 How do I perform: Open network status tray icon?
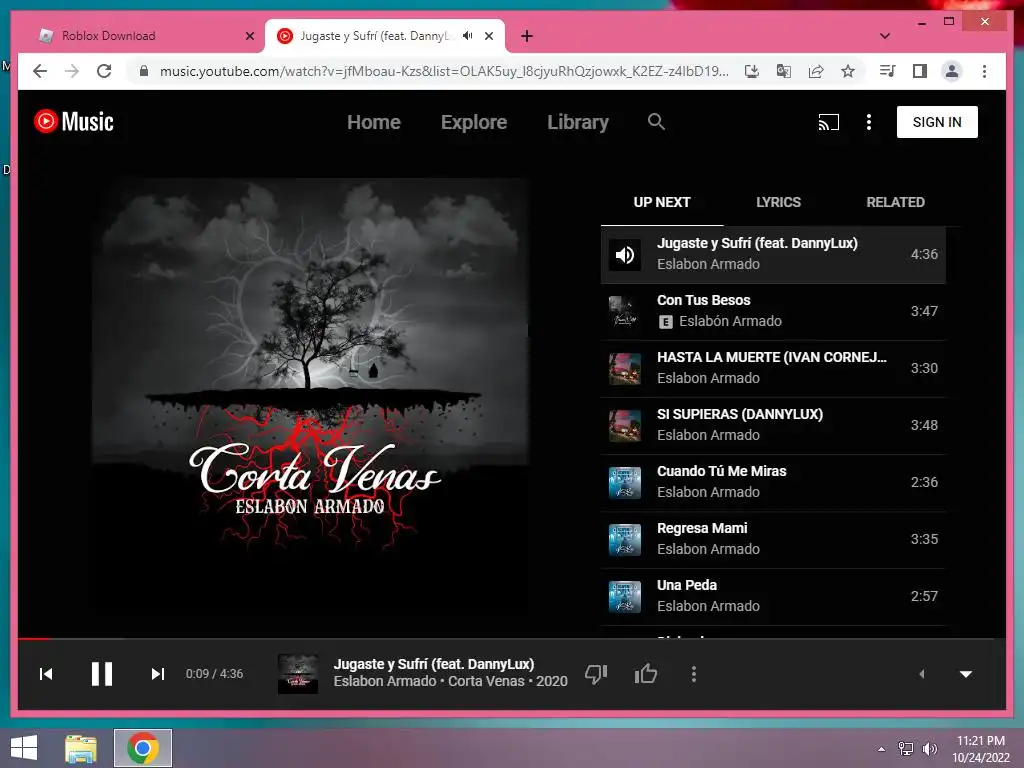(x=906, y=749)
